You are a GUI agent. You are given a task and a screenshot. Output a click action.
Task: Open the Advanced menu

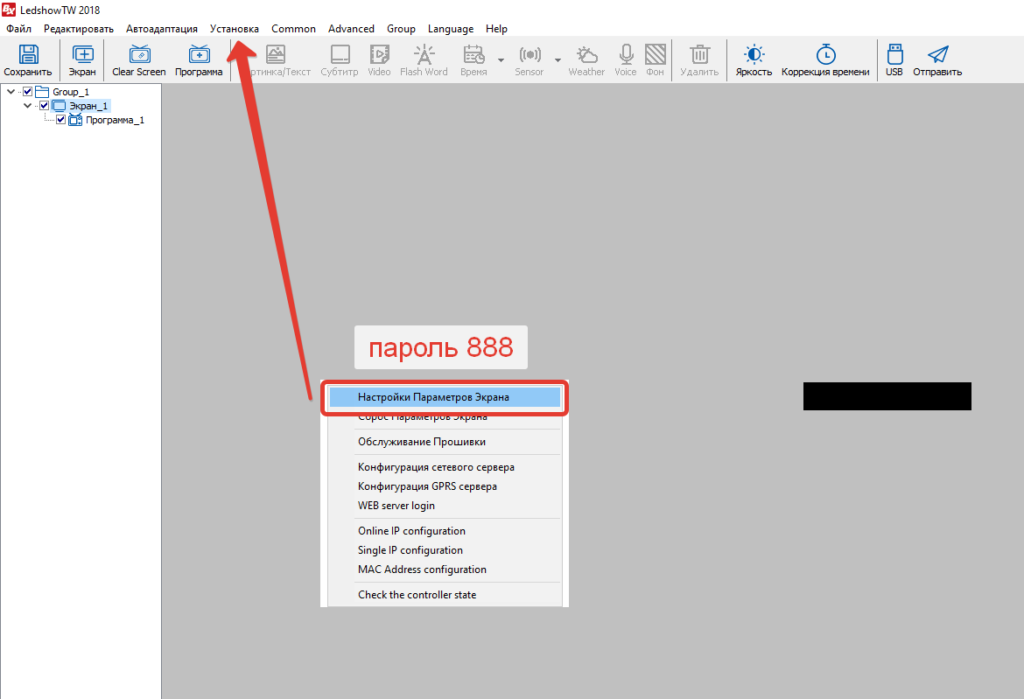click(x=351, y=29)
